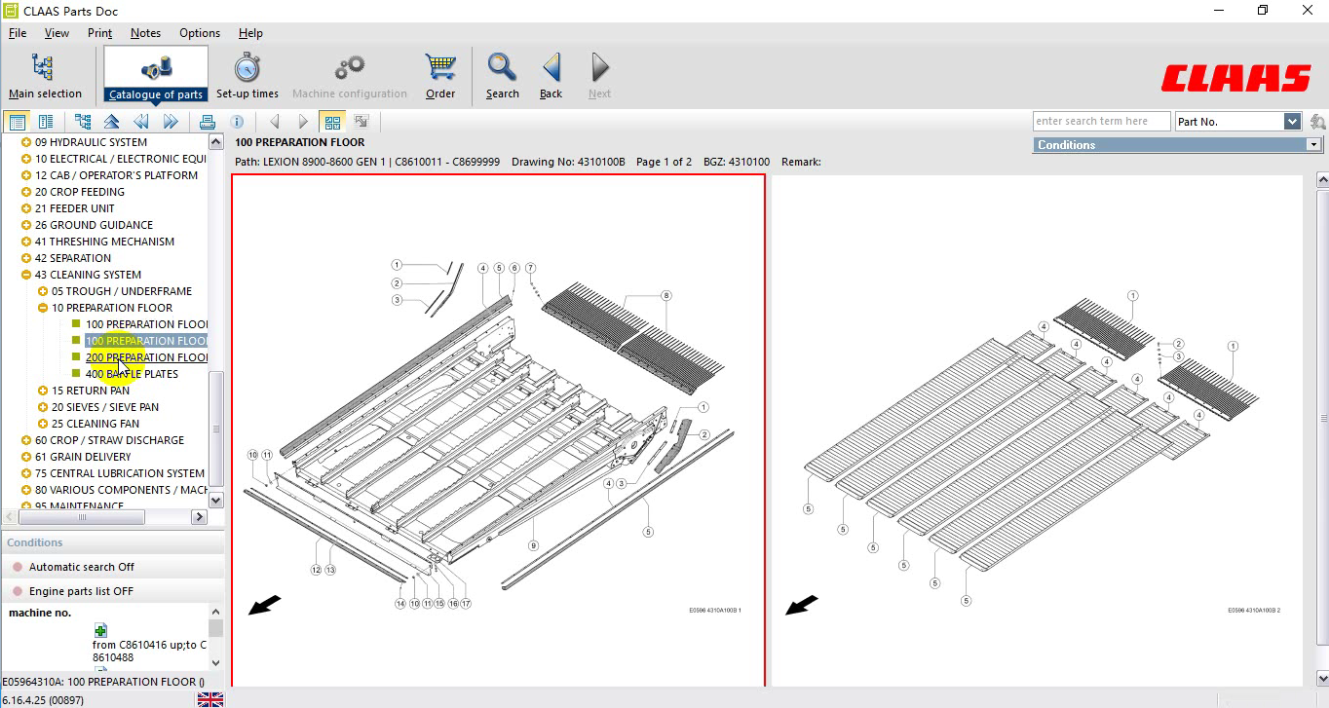
Task: Select the 41 THRESHING MECHANISM tree entry
Action: [x=105, y=242]
